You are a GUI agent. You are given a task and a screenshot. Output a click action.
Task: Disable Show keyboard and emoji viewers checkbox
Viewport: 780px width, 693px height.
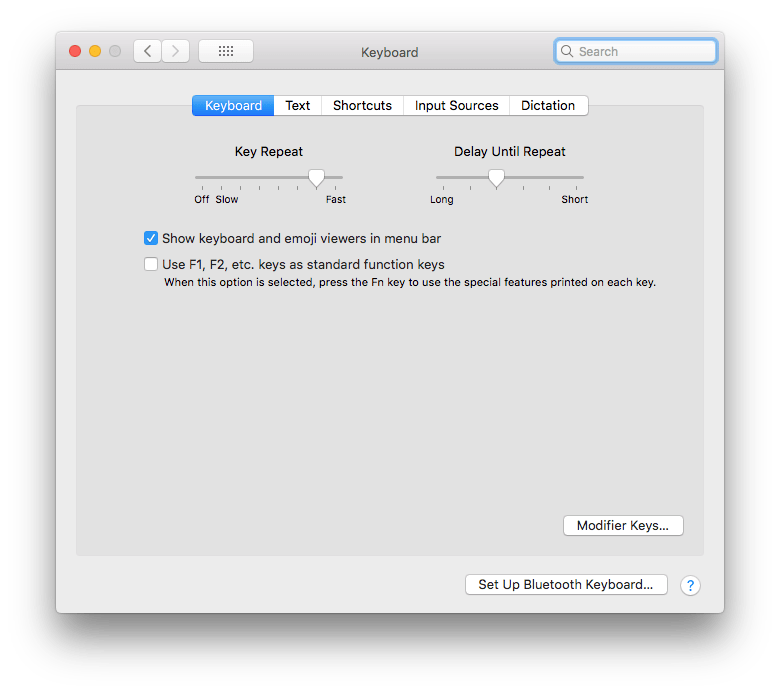(x=151, y=238)
